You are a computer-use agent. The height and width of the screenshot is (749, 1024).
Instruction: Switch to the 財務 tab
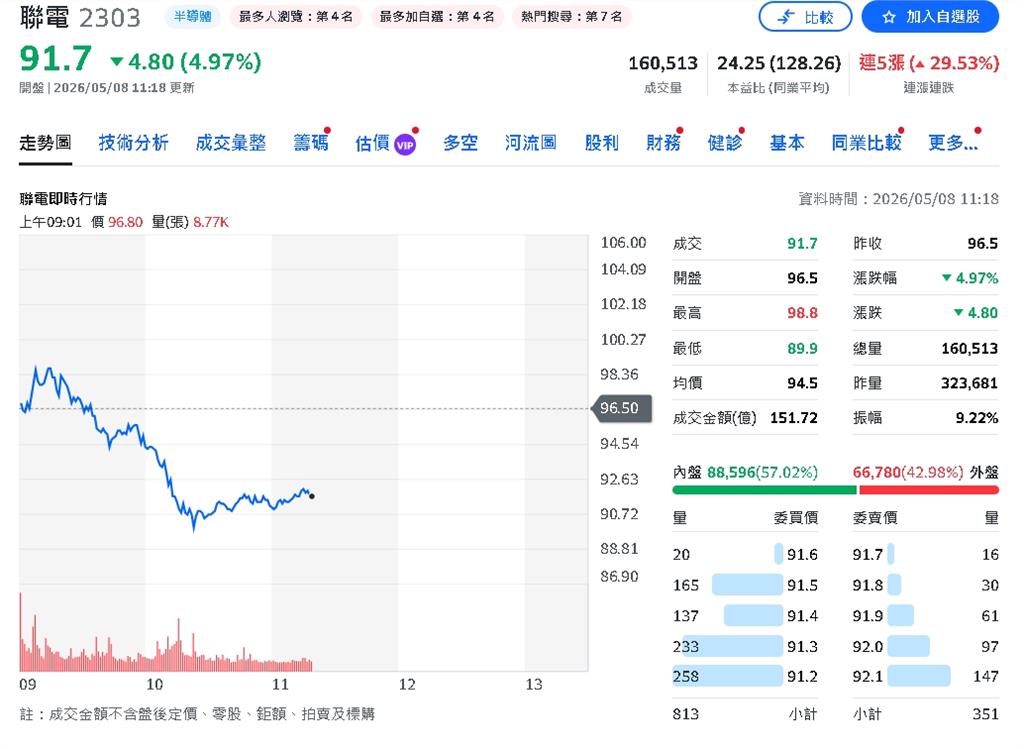click(663, 142)
